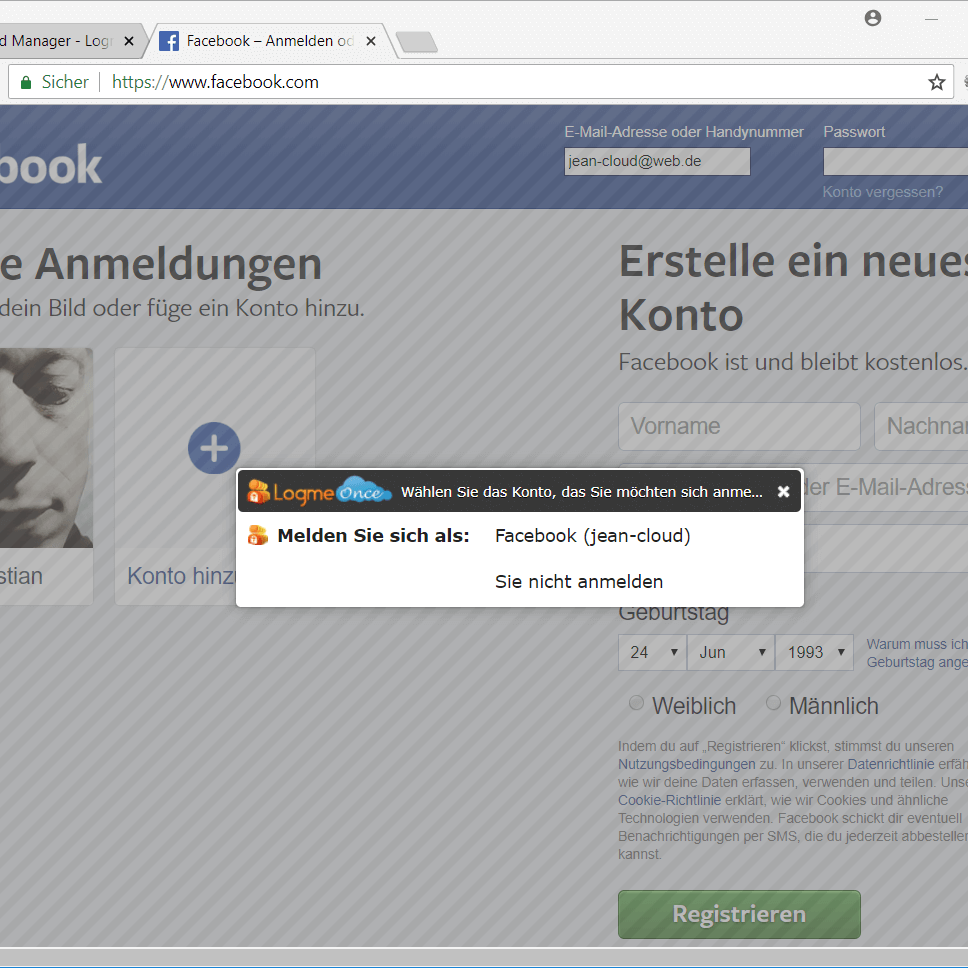Open the Datenrichtlinie link
The image size is (968, 968).
pyautogui.click(x=891, y=764)
